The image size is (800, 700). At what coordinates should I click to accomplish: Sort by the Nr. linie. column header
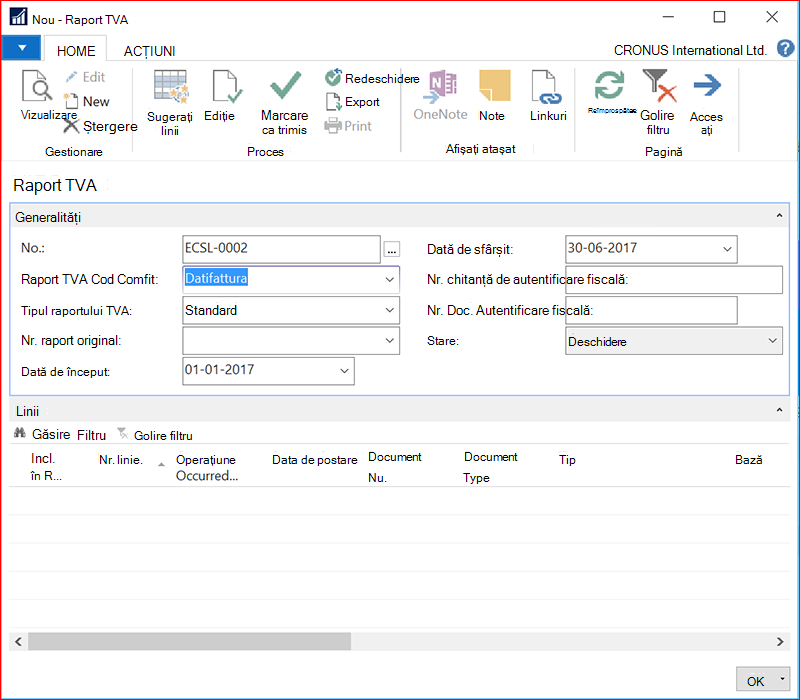point(121,460)
